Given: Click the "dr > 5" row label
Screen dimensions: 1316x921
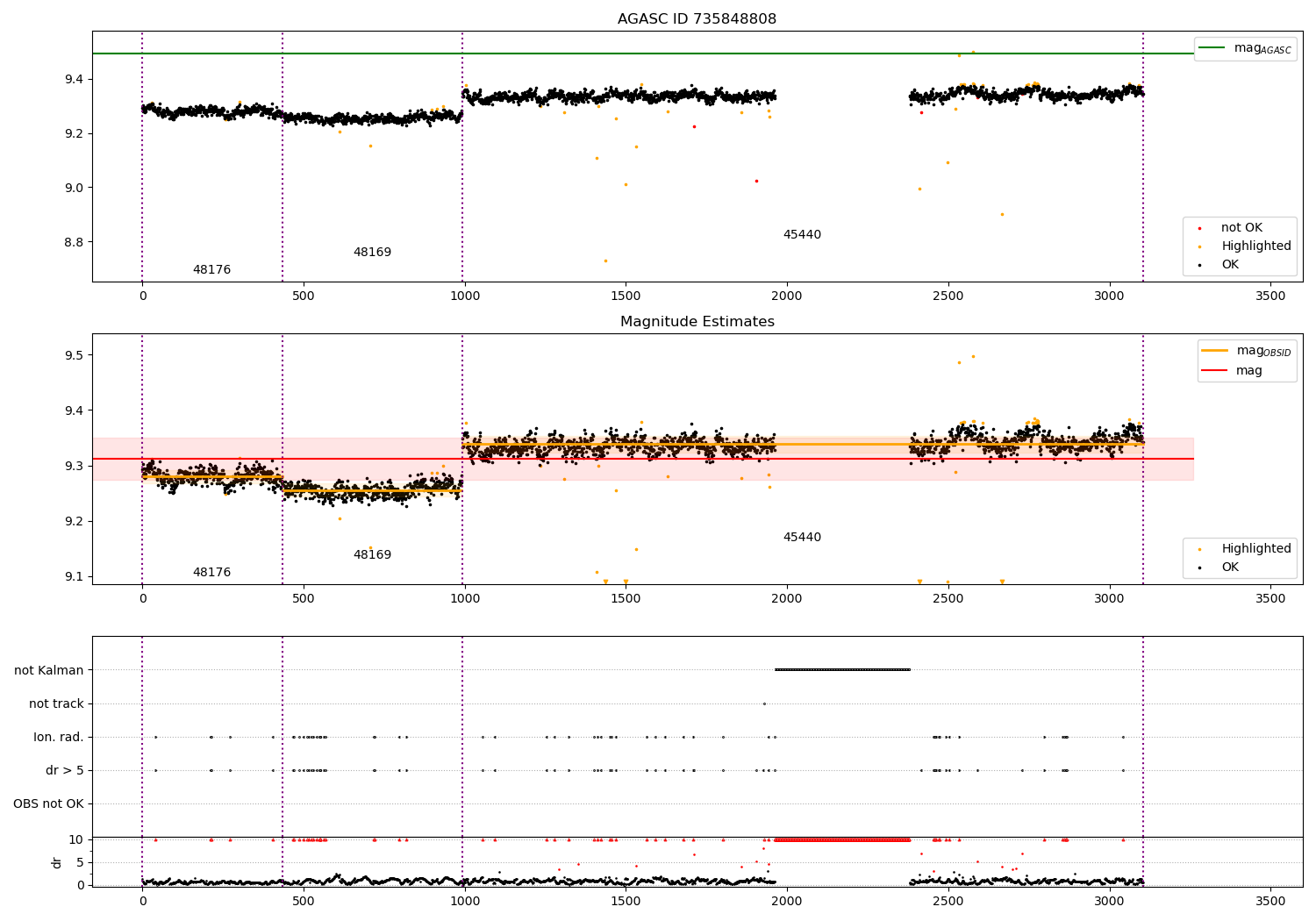Looking at the screenshot, I should point(65,770).
